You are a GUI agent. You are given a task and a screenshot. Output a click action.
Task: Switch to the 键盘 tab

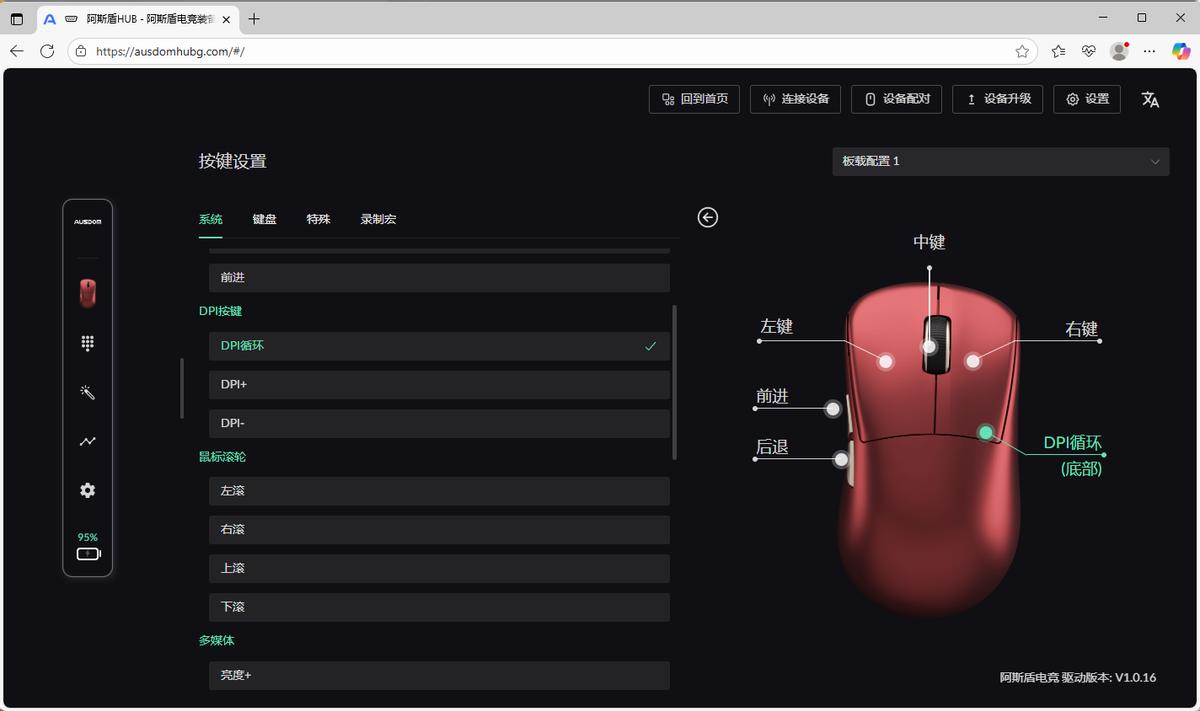click(x=264, y=219)
